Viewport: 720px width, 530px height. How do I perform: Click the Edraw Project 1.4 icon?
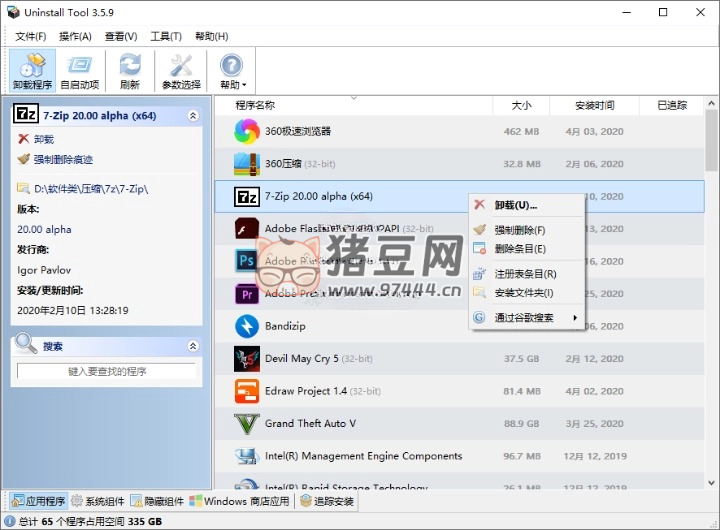[247, 391]
